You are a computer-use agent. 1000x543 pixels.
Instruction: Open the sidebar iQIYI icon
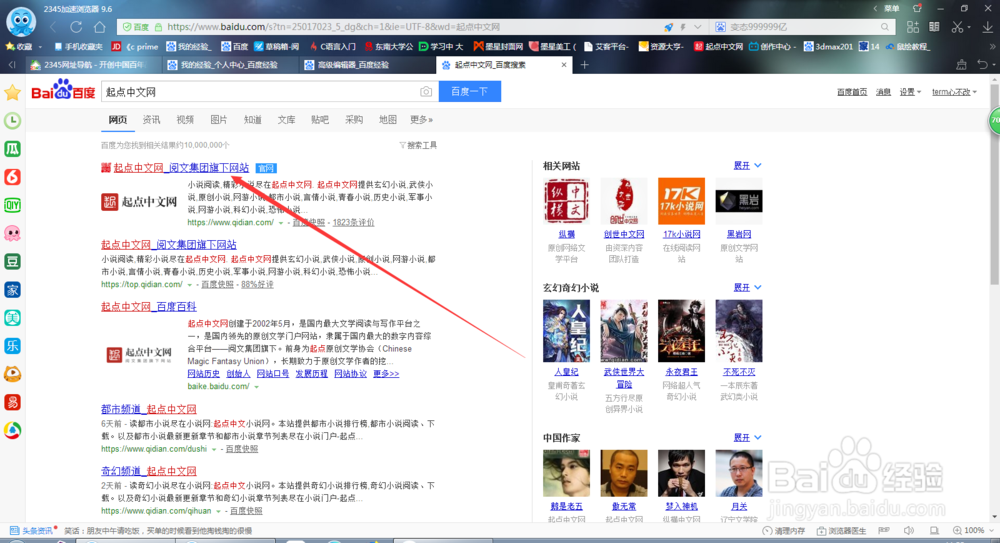12,205
